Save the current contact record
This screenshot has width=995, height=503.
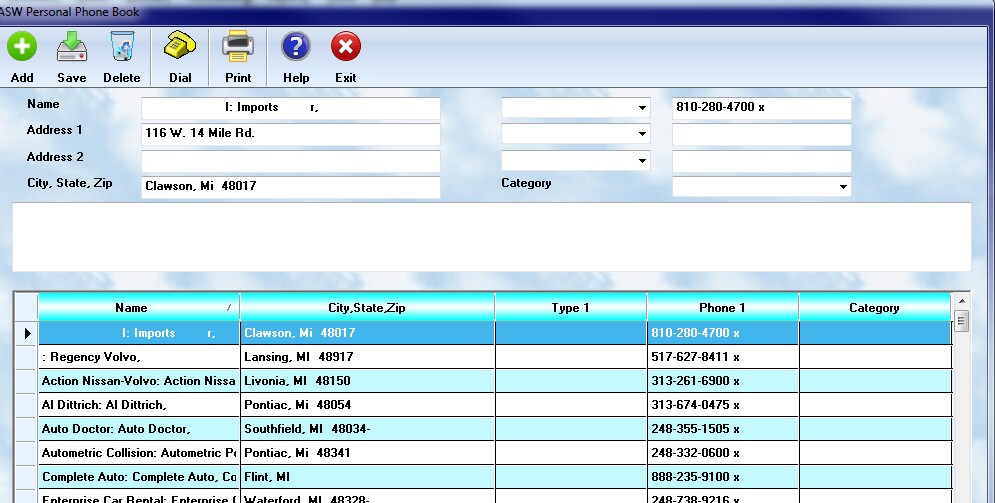pos(72,48)
